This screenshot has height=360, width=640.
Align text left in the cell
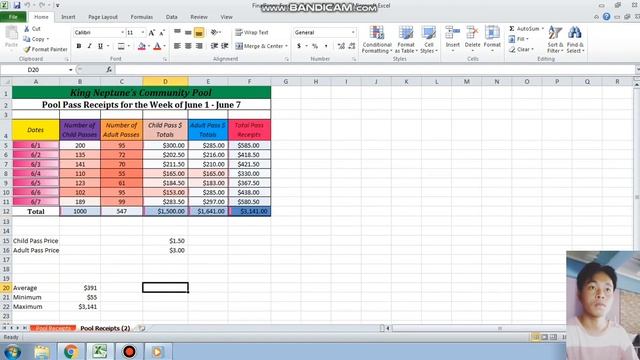tap(177, 46)
